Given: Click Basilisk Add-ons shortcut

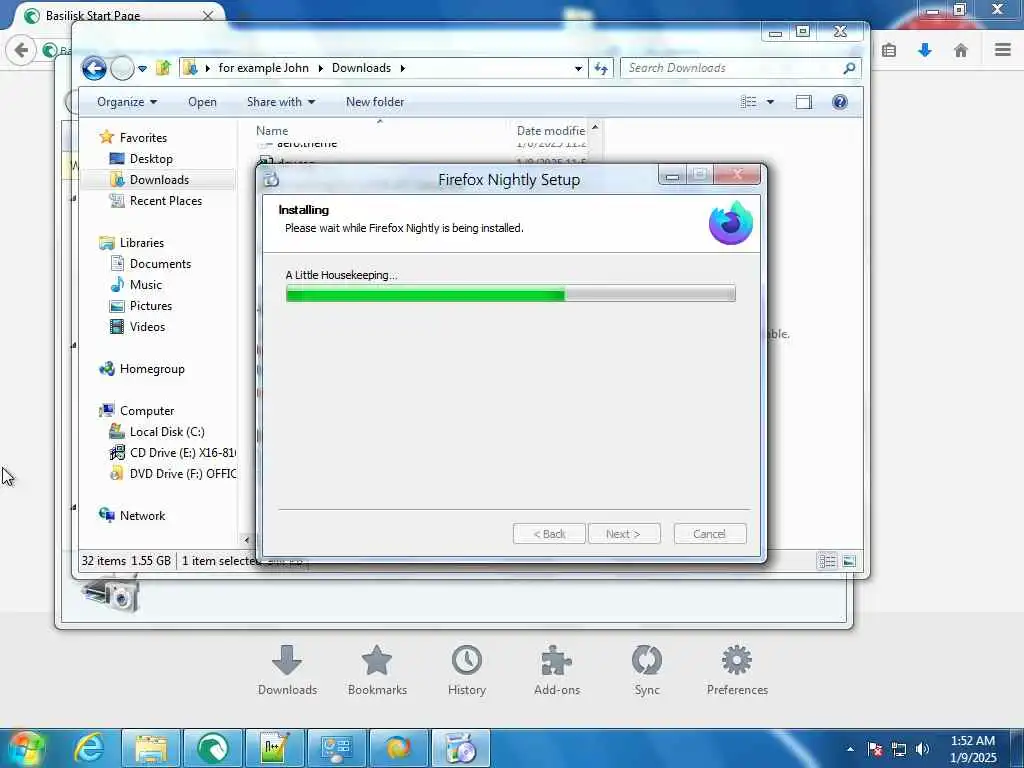Looking at the screenshot, I should coord(556,671).
